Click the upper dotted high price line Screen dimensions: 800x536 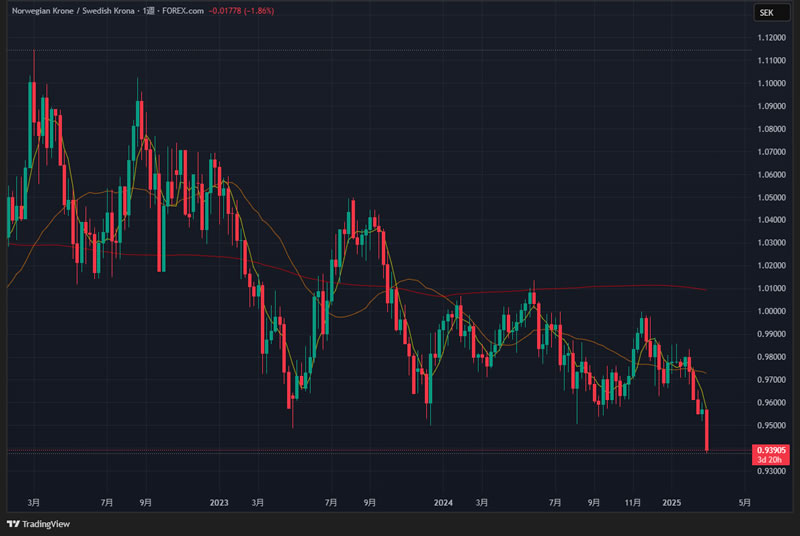point(400,50)
